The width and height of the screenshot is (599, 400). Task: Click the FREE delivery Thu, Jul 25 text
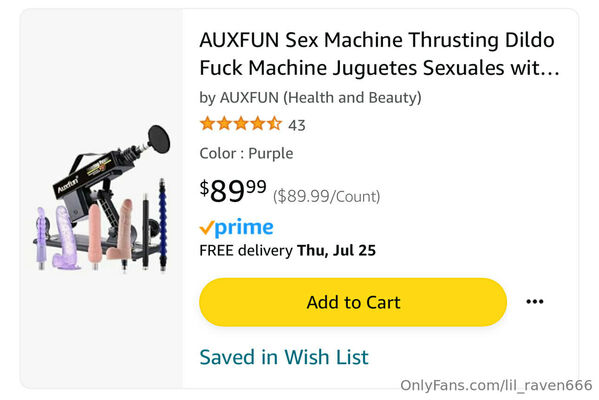pyautogui.click(x=288, y=251)
